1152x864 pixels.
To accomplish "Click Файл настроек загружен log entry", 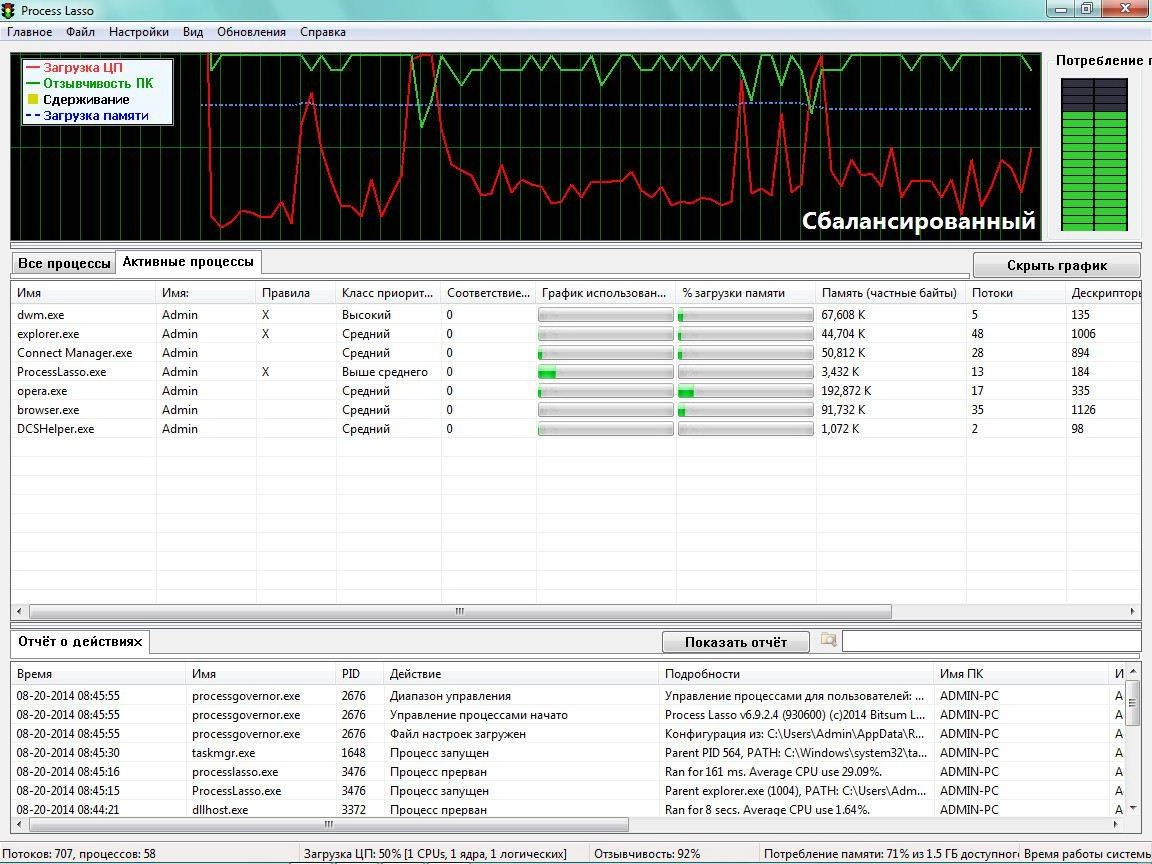I will 457,734.
